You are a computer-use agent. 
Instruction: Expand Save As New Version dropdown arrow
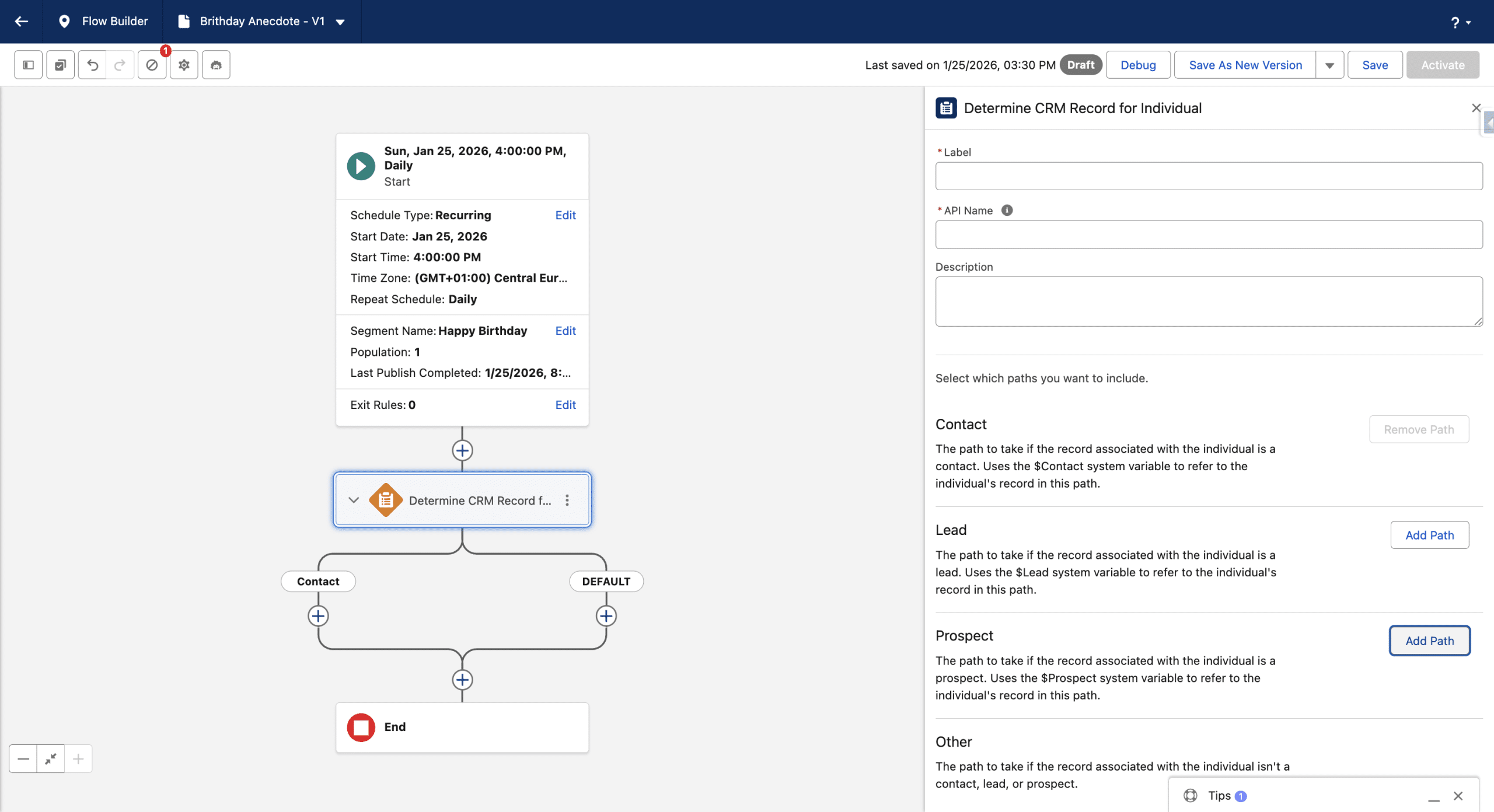1329,65
